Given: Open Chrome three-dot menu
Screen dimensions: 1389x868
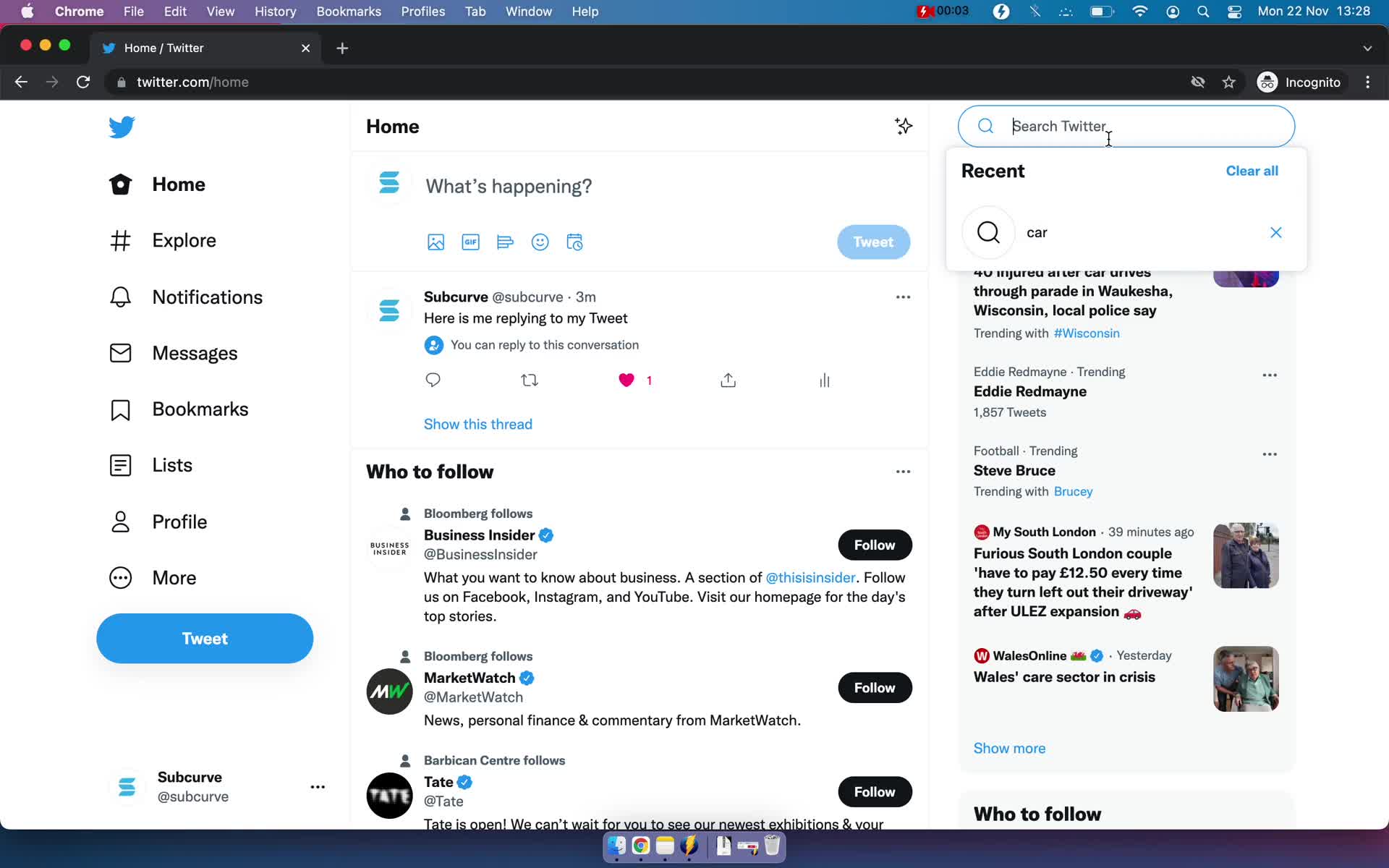Looking at the screenshot, I should click(x=1367, y=82).
